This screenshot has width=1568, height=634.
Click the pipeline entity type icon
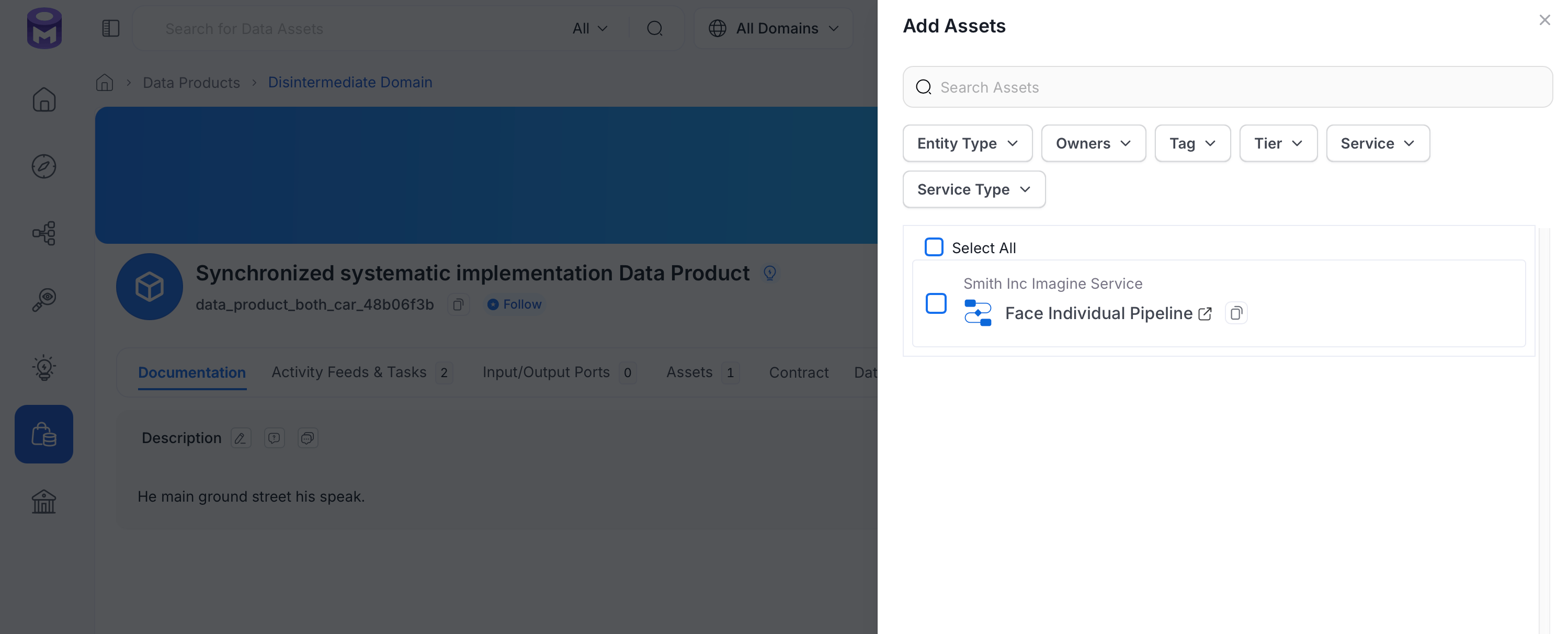click(x=978, y=313)
